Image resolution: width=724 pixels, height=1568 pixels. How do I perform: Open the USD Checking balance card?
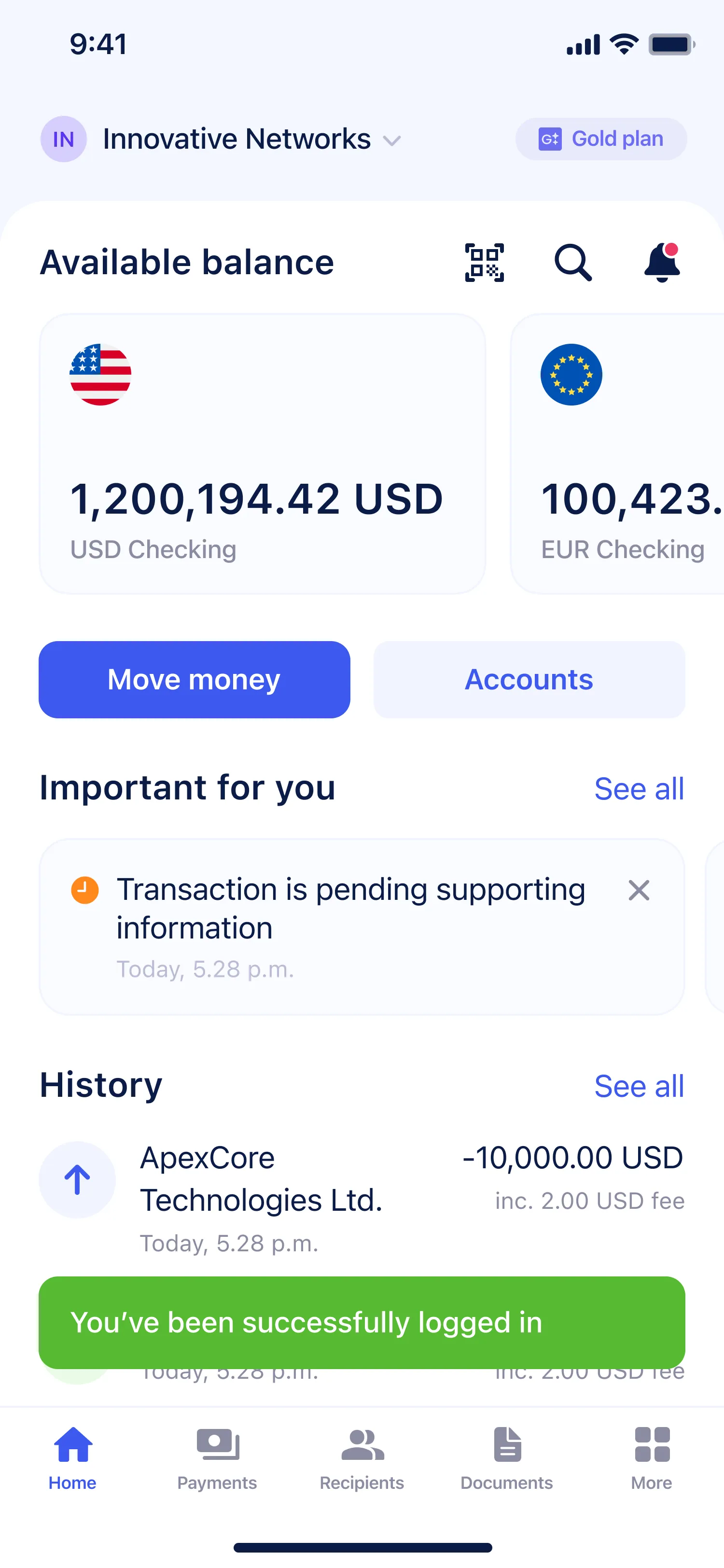(262, 453)
